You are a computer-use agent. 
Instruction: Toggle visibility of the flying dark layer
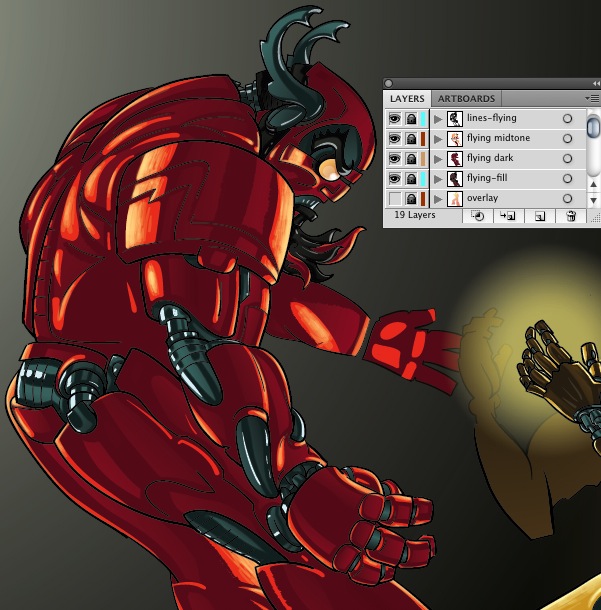[x=394, y=159]
